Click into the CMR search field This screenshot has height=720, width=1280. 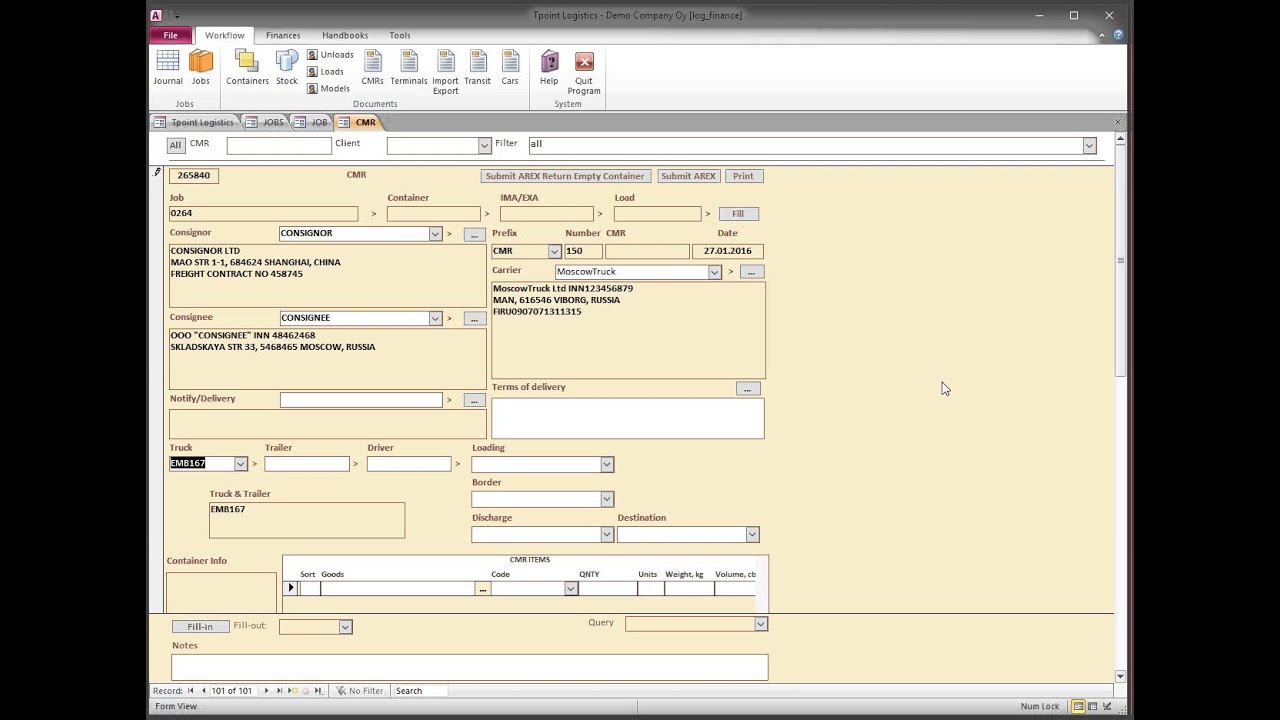click(x=279, y=146)
